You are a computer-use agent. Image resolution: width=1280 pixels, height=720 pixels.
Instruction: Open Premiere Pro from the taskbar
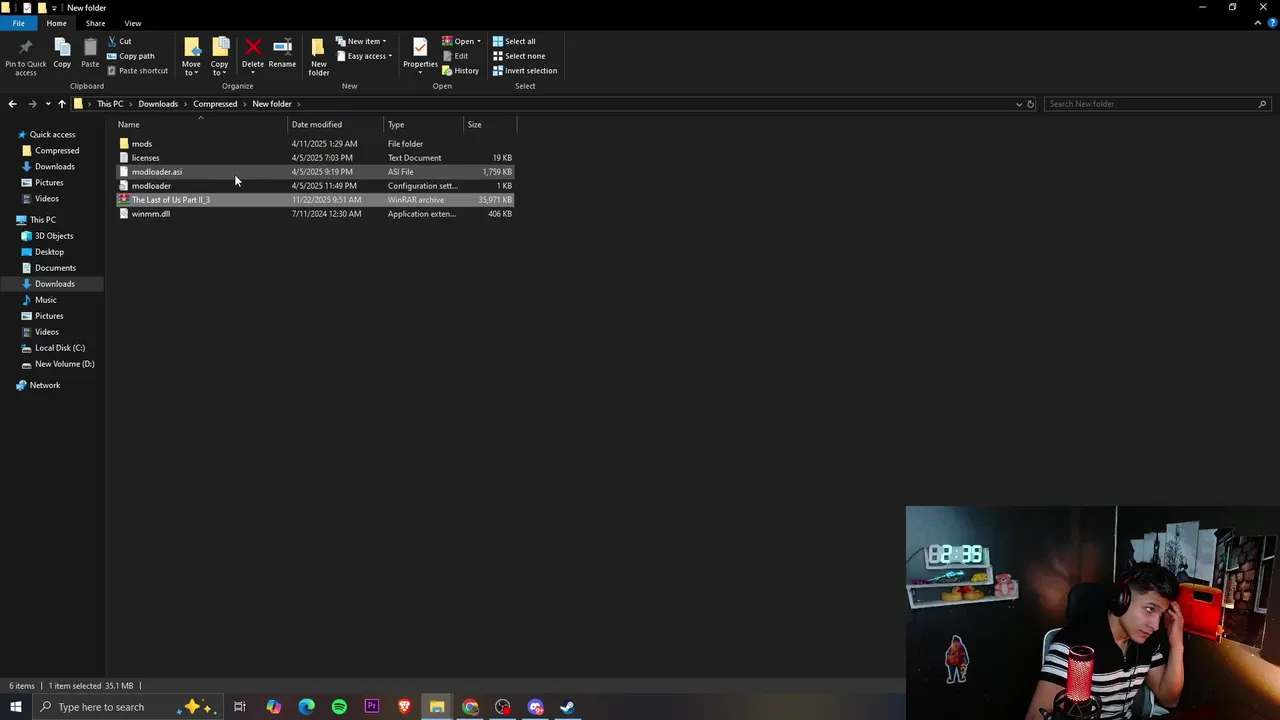click(x=372, y=707)
